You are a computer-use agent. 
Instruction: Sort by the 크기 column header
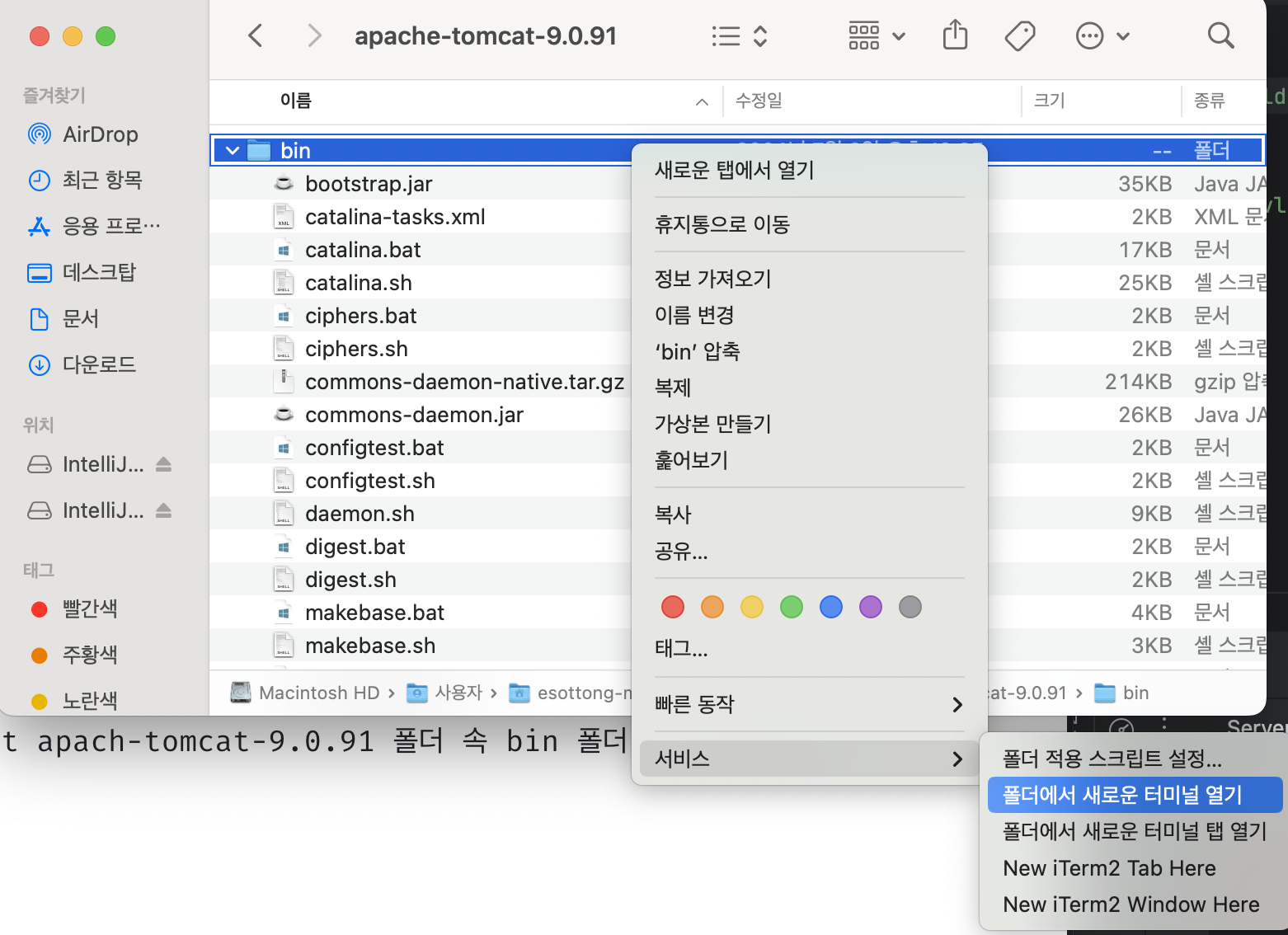click(x=1050, y=101)
